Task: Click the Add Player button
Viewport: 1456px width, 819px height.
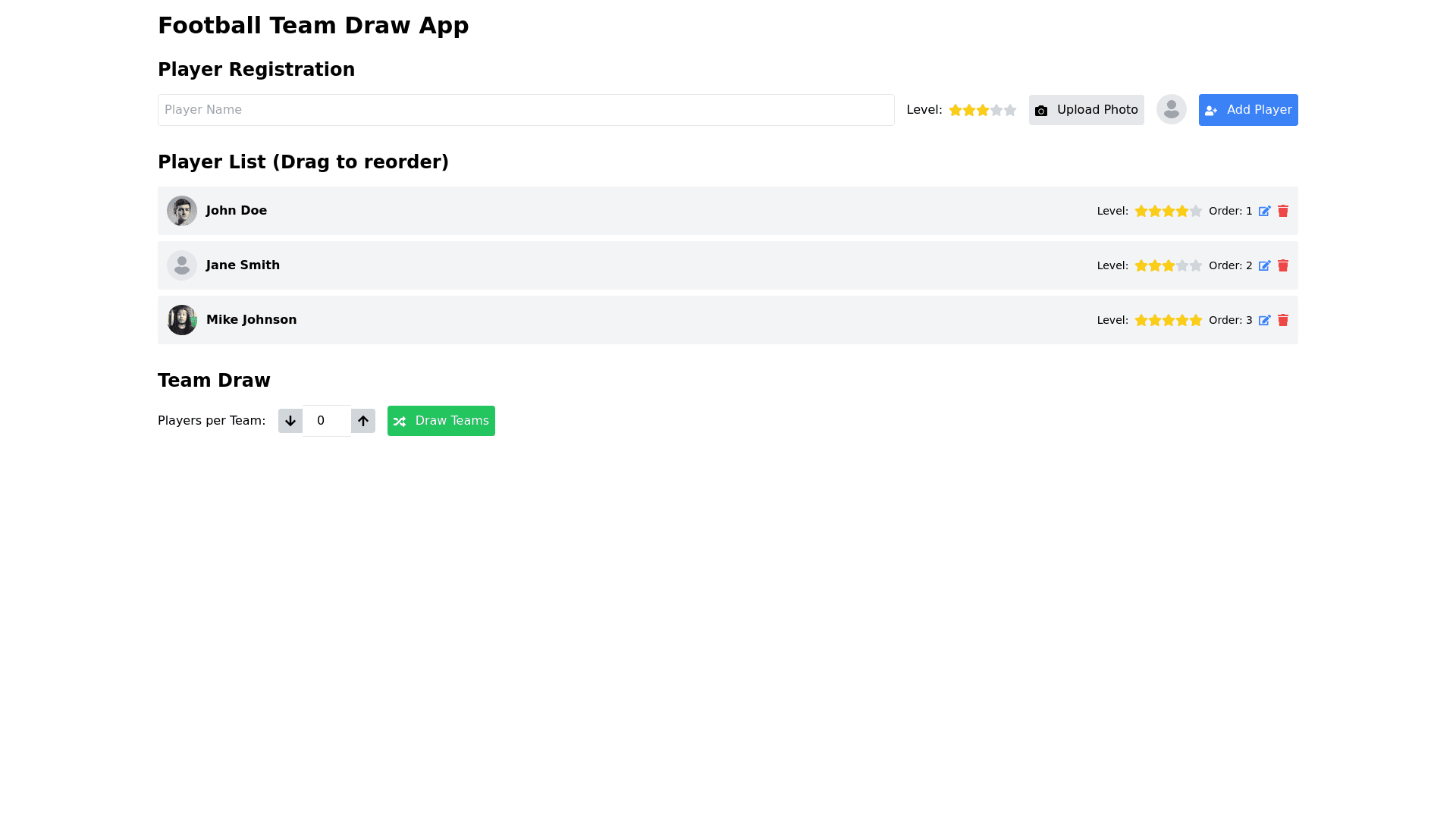Action: pyautogui.click(x=1247, y=110)
